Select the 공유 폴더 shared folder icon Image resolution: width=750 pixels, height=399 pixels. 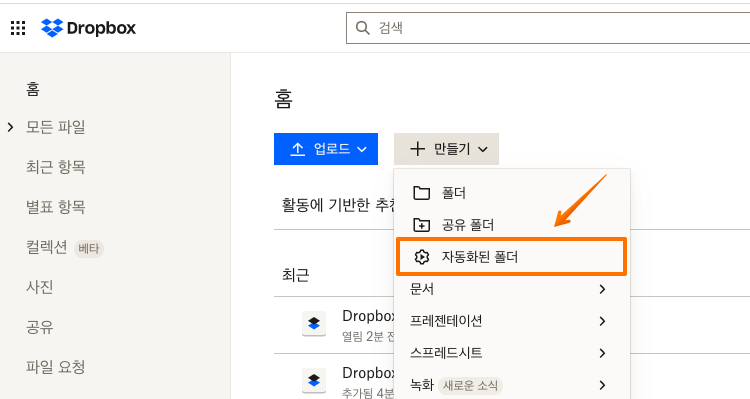(x=421, y=225)
